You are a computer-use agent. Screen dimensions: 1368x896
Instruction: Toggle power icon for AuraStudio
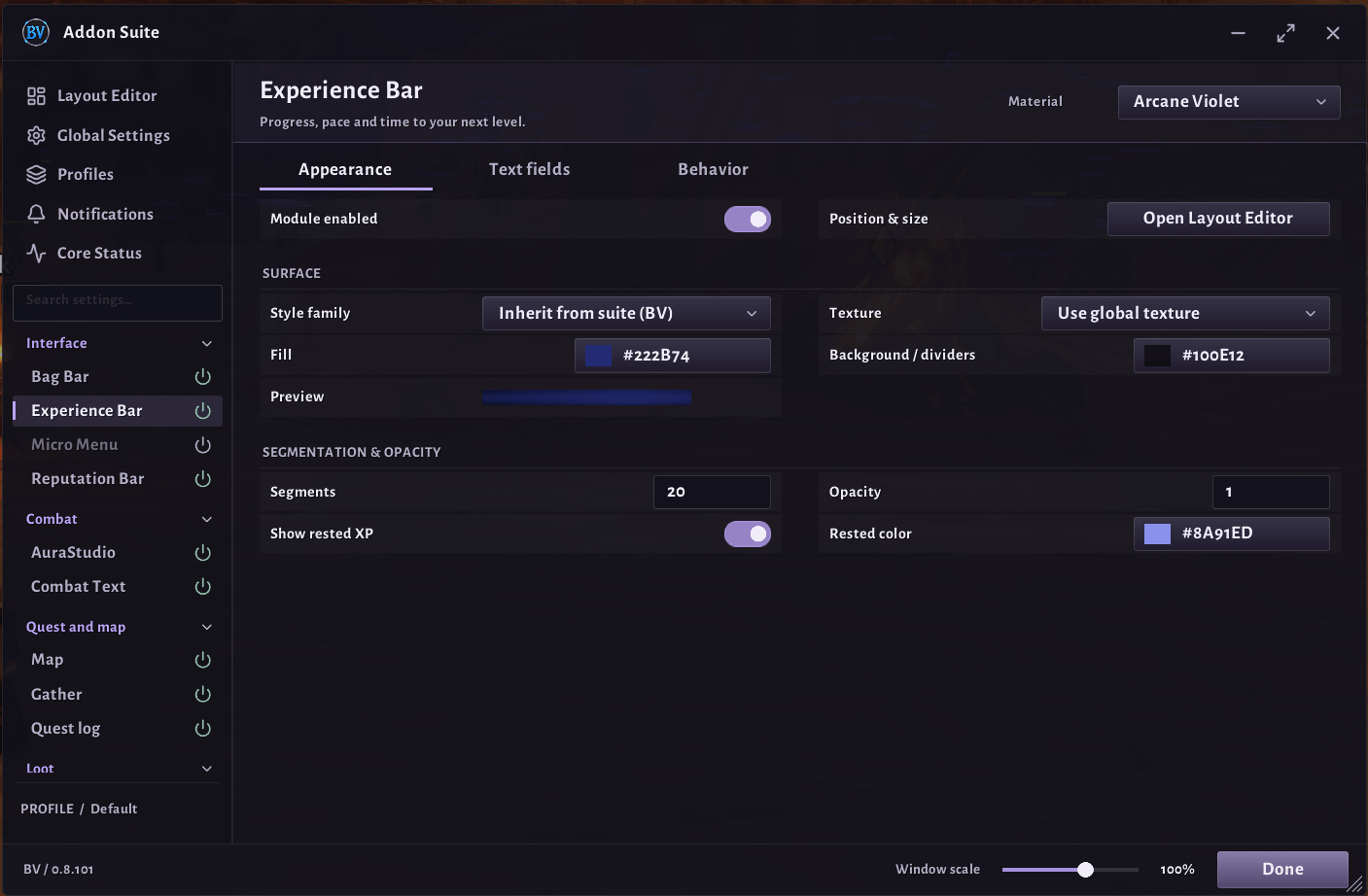tap(202, 552)
